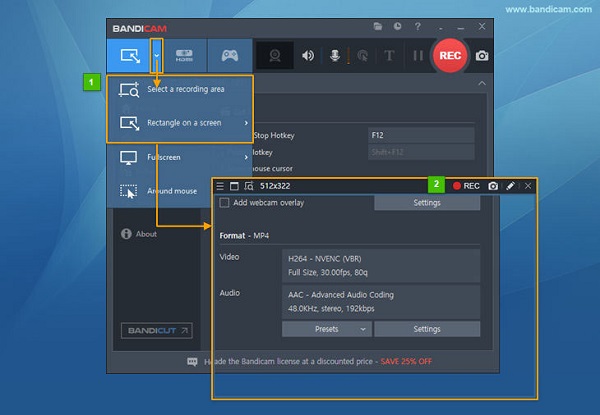Screen dimensions: 600x415
Task: Choose Select a recording area menu item
Action: [x=180, y=89]
